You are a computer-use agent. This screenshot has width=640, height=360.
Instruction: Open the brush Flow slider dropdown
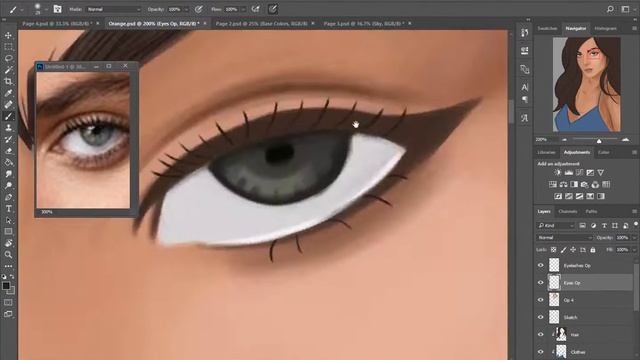coord(243,9)
